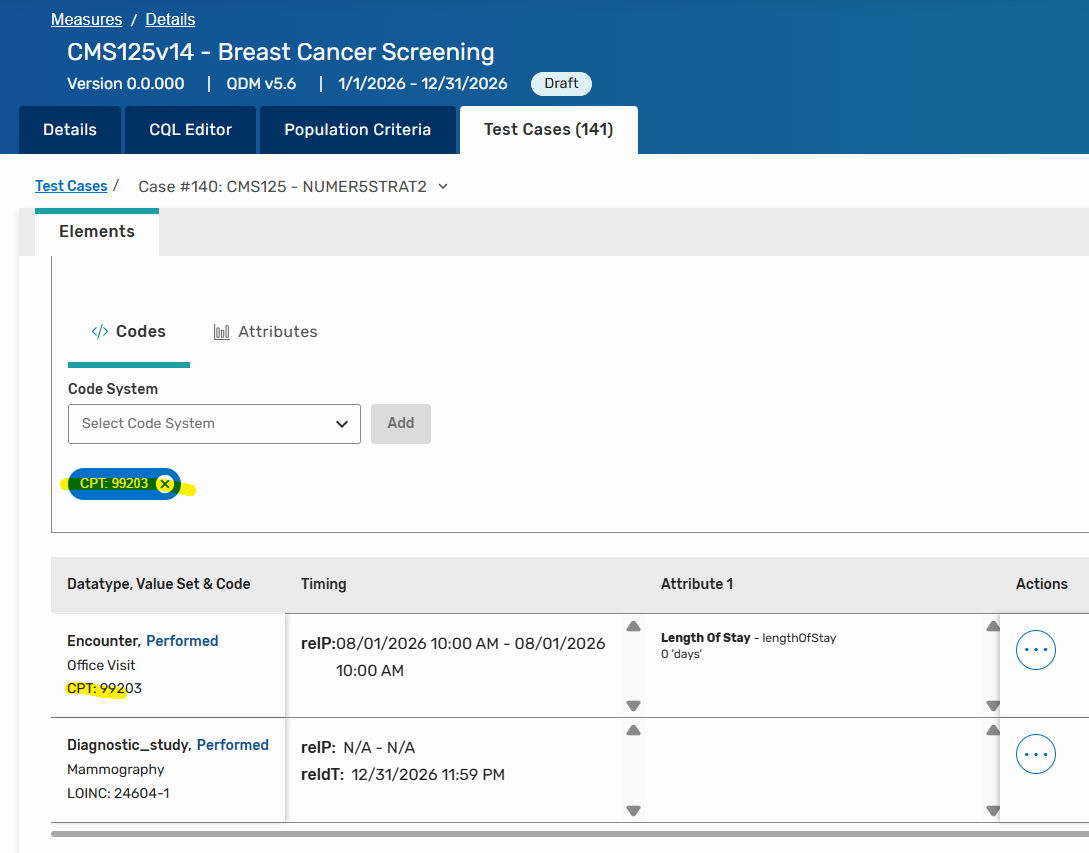Switch to the Codes sub-tab
The image size is (1089, 853).
(x=129, y=332)
